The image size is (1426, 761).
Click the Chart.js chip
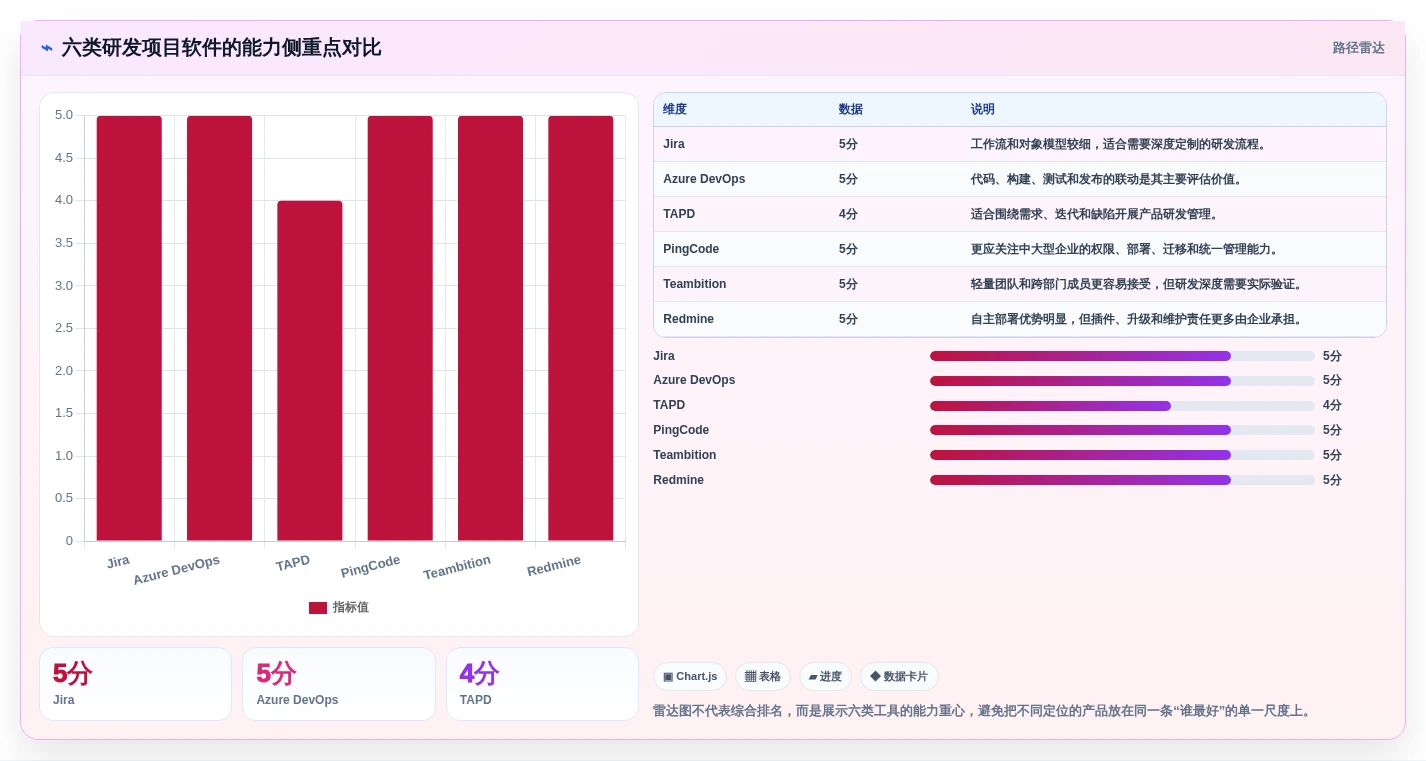690,677
